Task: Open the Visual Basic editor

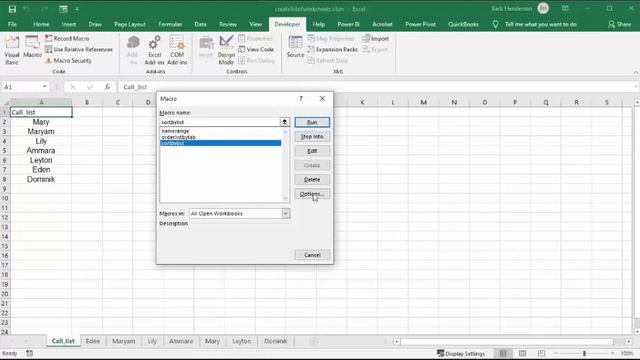Action: (x=12, y=50)
